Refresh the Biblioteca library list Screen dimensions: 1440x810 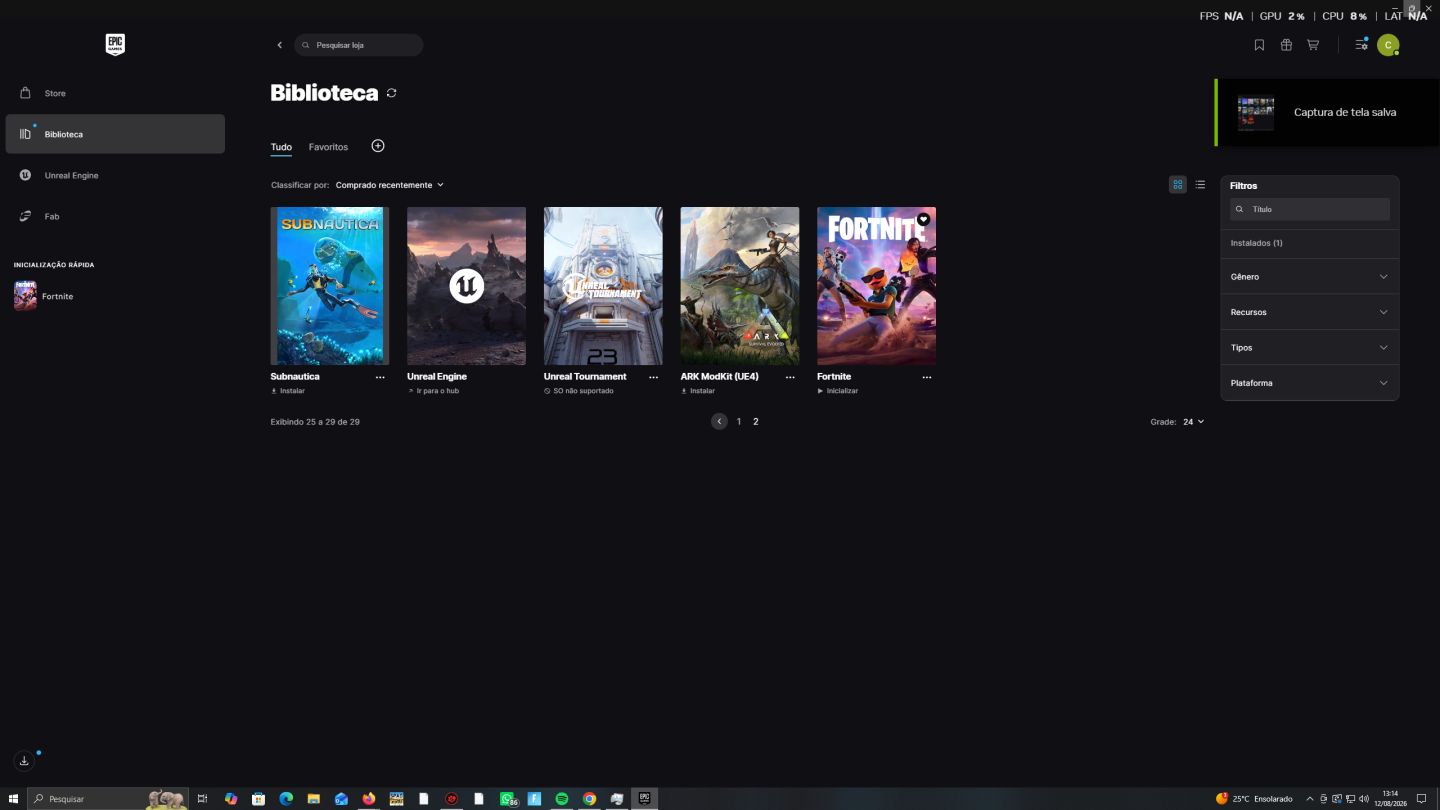(391, 93)
